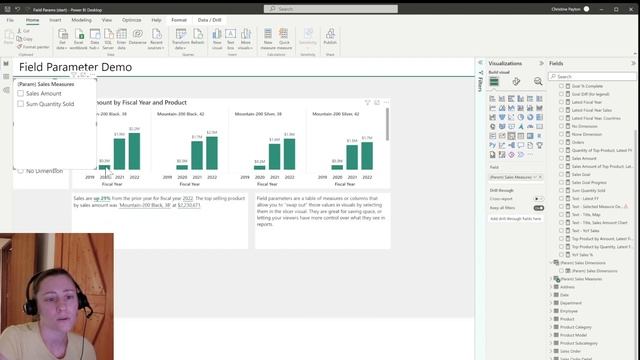This screenshot has width=640, height=360.
Task: Select the Build visual fields icon
Action: (494, 82)
